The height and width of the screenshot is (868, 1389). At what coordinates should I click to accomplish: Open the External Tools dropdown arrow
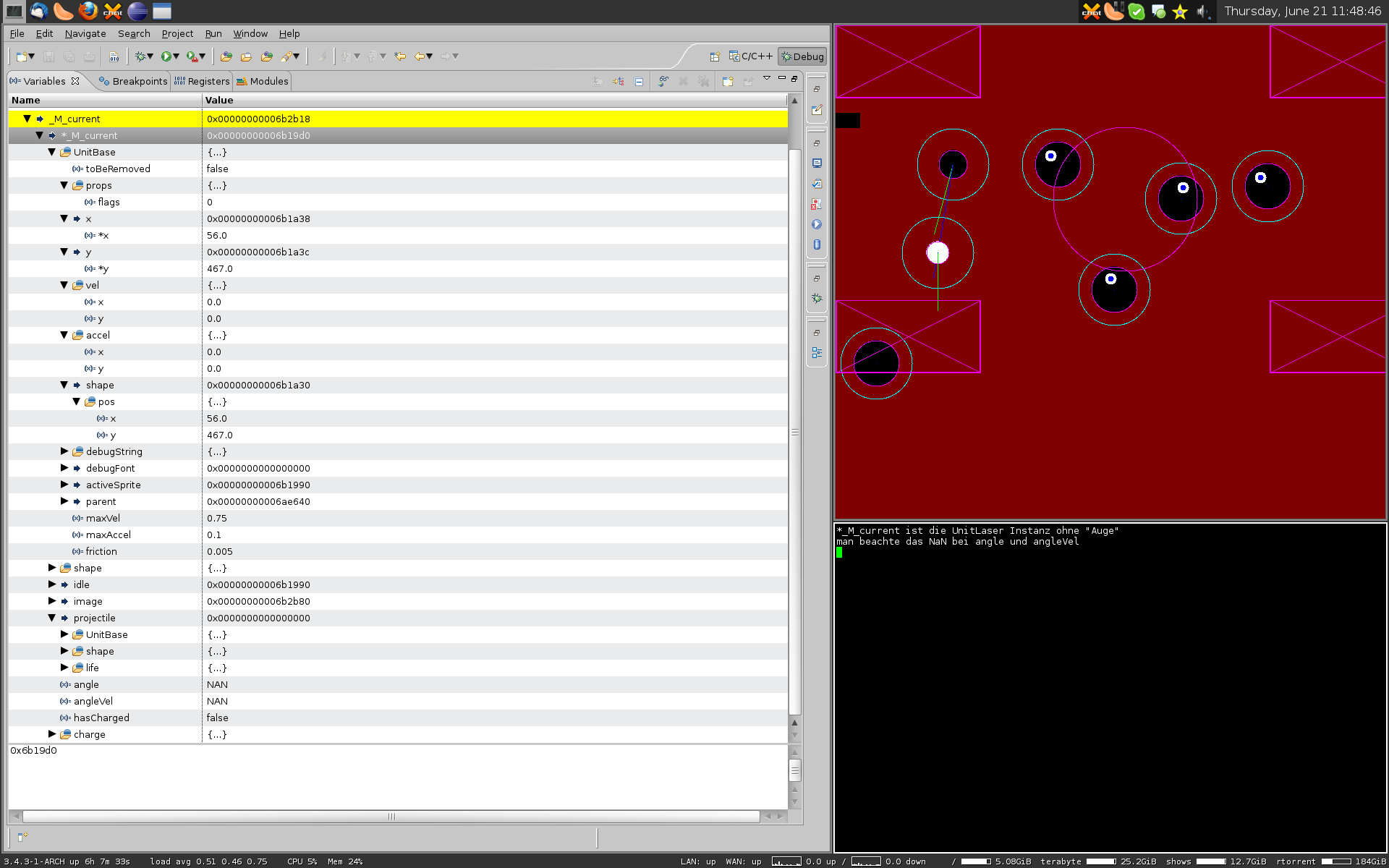203,56
